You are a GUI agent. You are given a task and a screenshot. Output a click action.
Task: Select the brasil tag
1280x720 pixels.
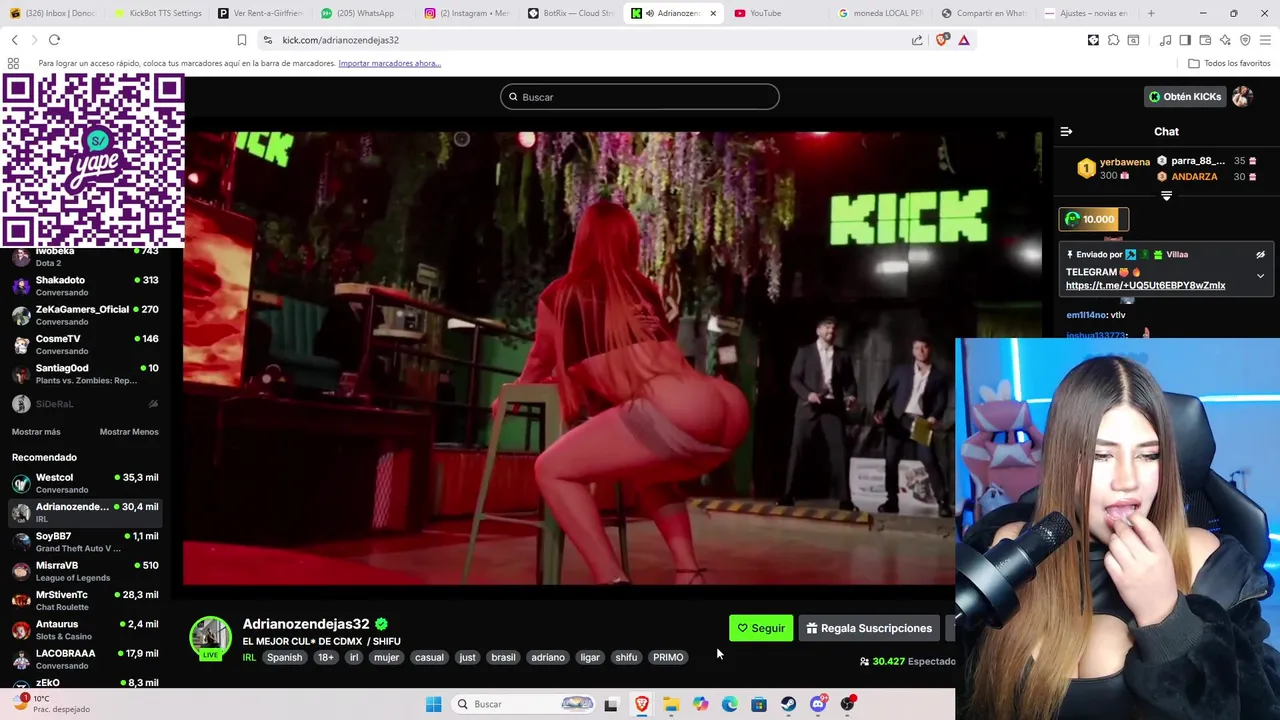click(503, 657)
